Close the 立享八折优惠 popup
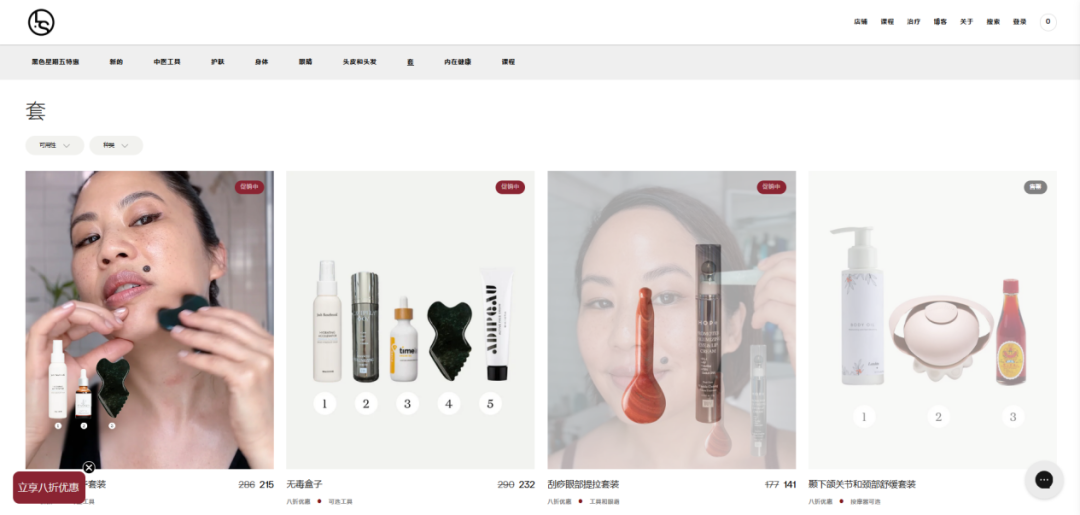 click(x=89, y=468)
